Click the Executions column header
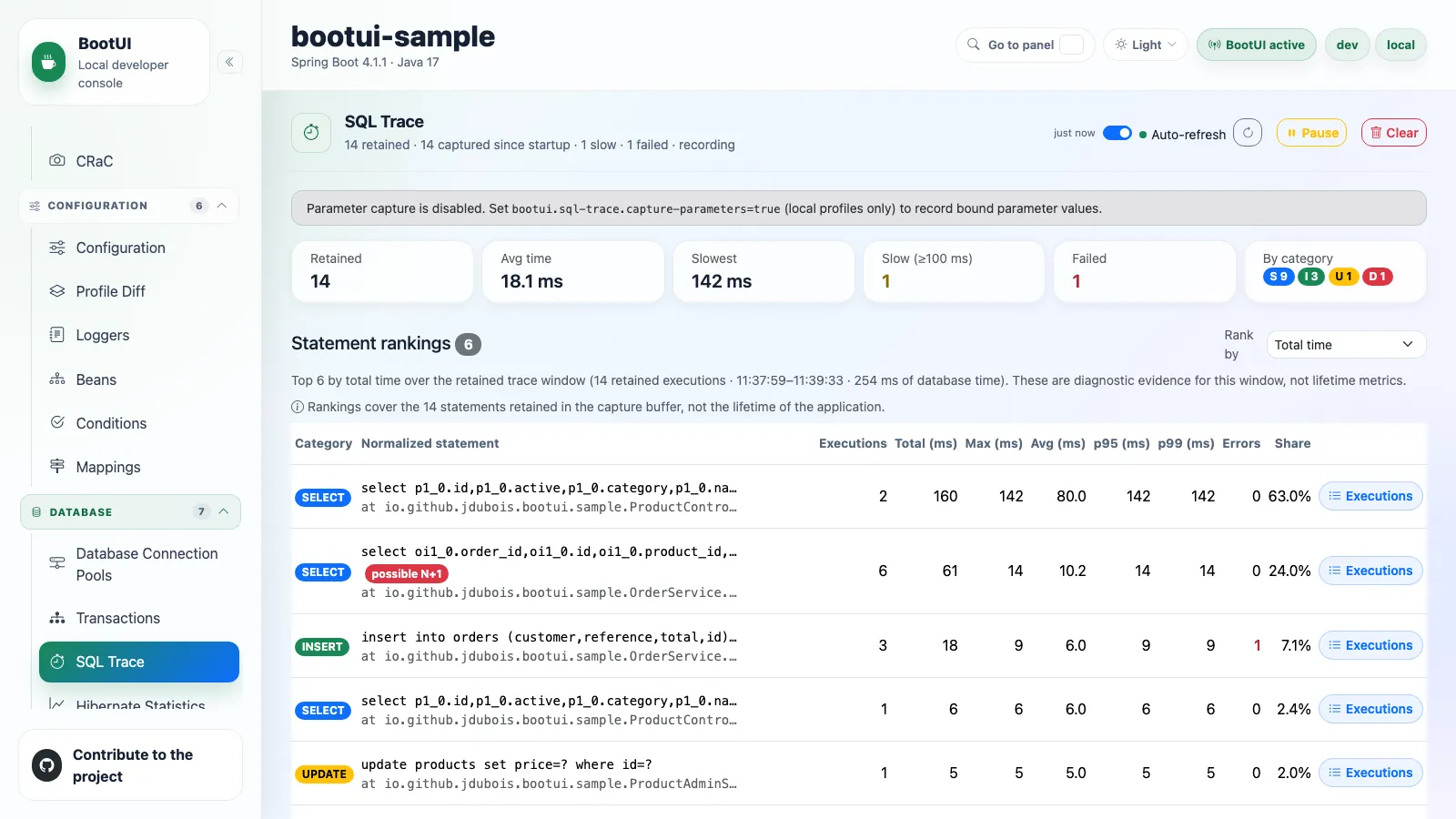The image size is (1456, 819). [x=853, y=443]
